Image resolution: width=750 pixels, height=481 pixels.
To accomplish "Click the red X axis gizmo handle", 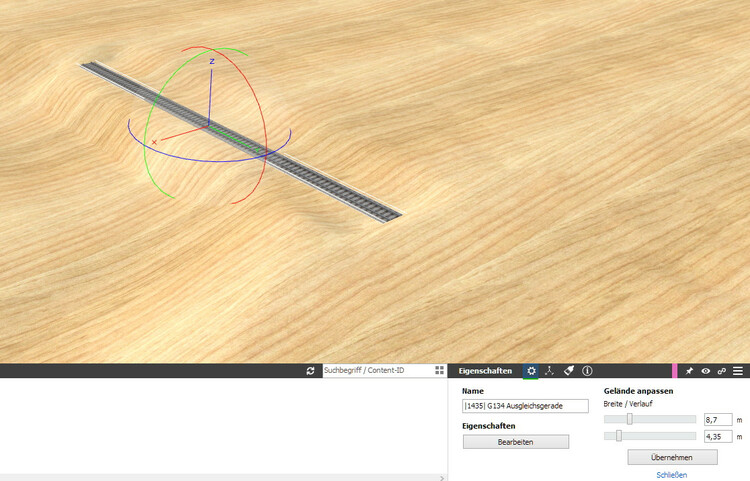I will coord(154,142).
